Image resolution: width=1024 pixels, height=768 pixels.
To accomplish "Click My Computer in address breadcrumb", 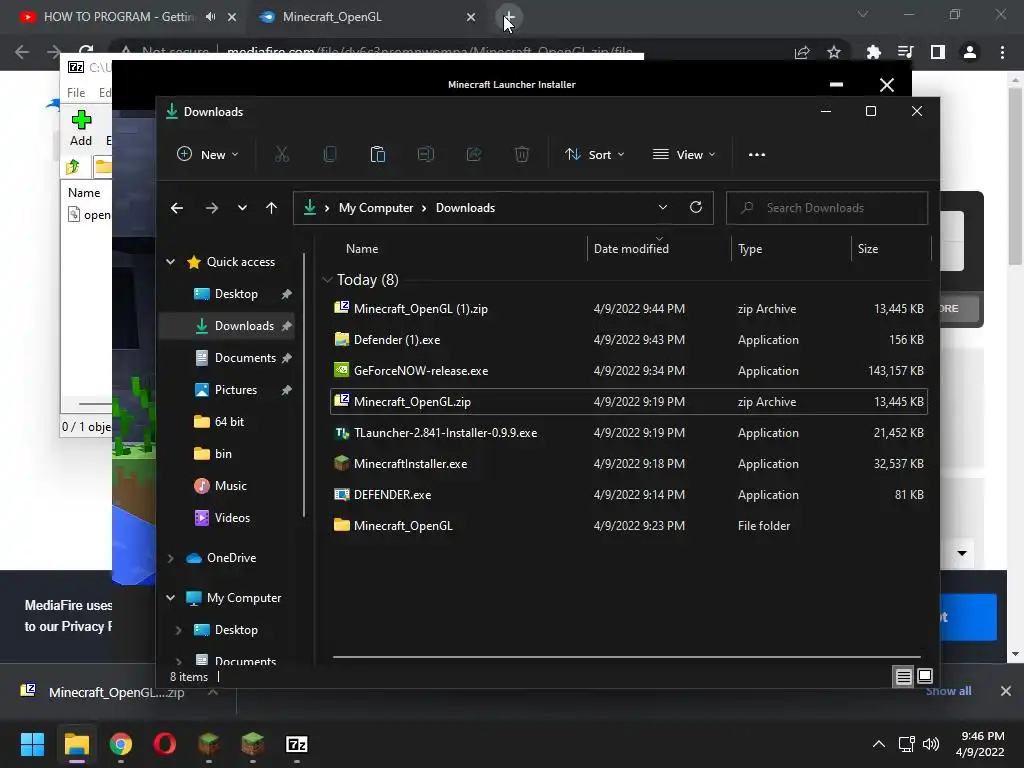I will click(376, 208).
